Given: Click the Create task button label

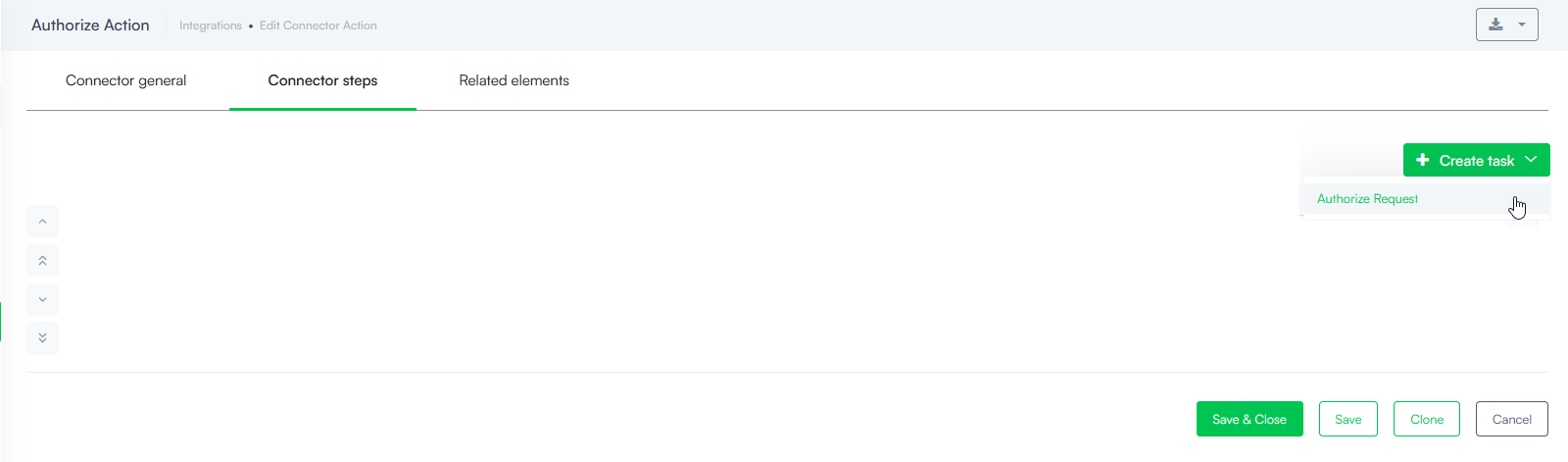Looking at the screenshot, I should coord(1477,161).
